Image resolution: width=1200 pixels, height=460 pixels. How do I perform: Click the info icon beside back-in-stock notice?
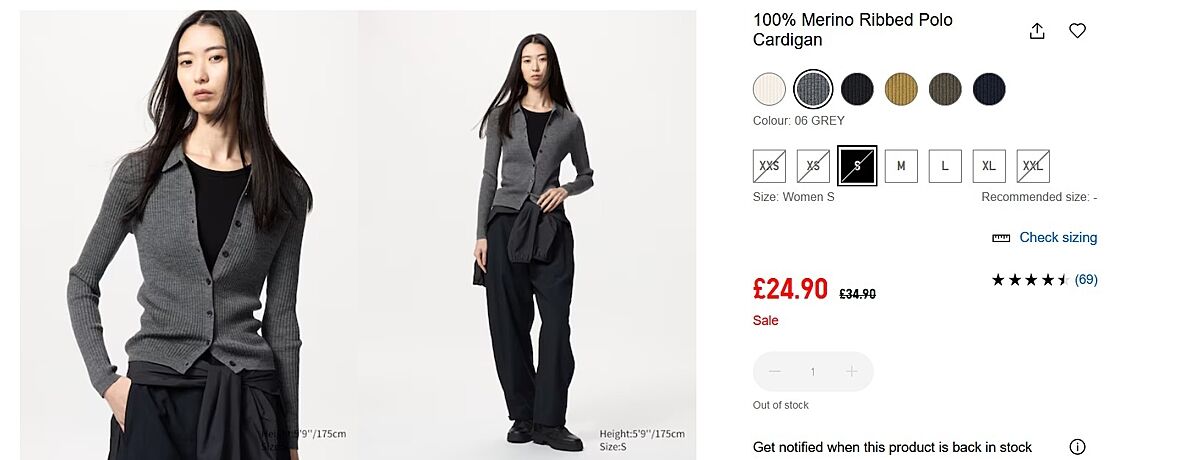pyautogui.click(x=1077, y=447)
